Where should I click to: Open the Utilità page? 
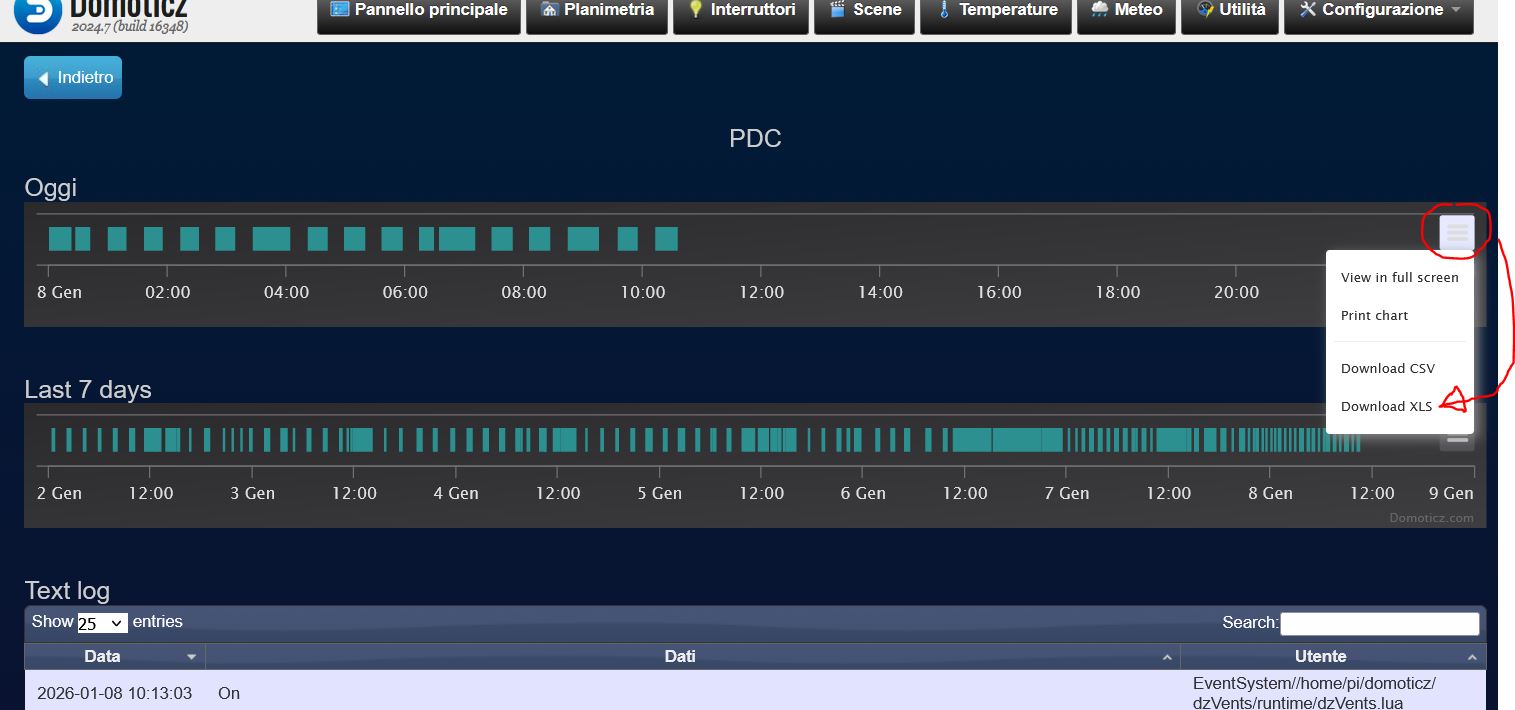(1230, 12)
